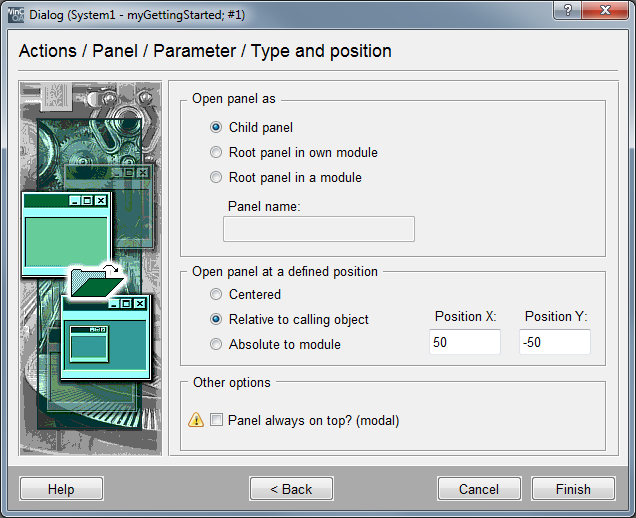Click the Panel name text field
This screenshot has height=518, width=636.
[x=318, y=230]
